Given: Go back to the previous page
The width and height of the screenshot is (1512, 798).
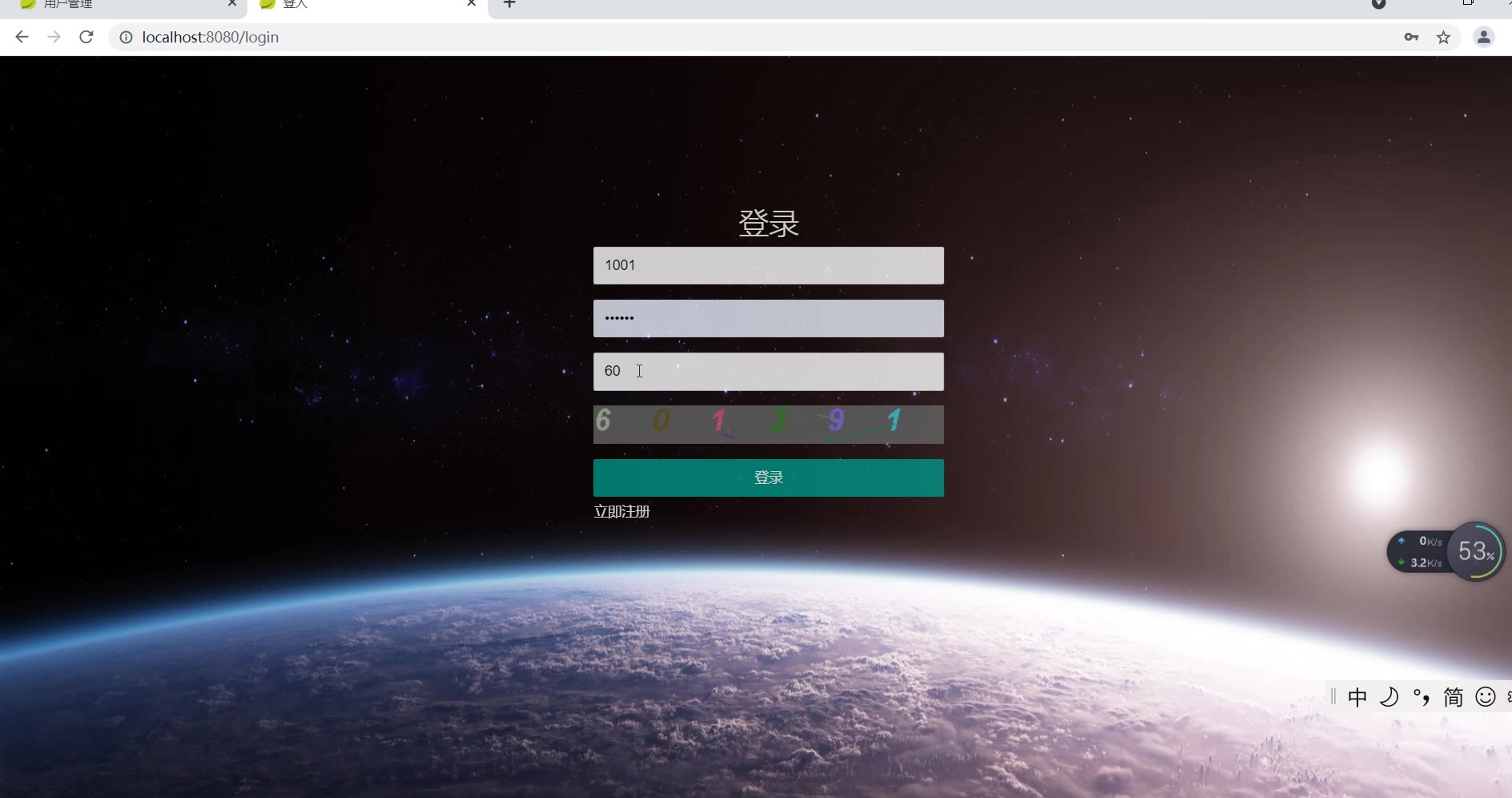Looking at the screenshot, I should (x=22, y=37).
